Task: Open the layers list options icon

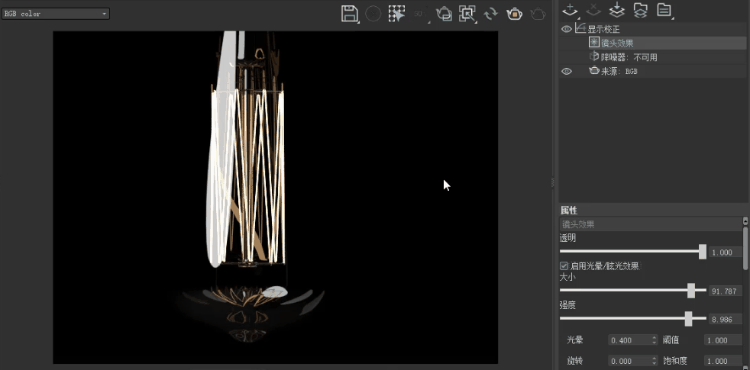Action: [x=664, y=10]
